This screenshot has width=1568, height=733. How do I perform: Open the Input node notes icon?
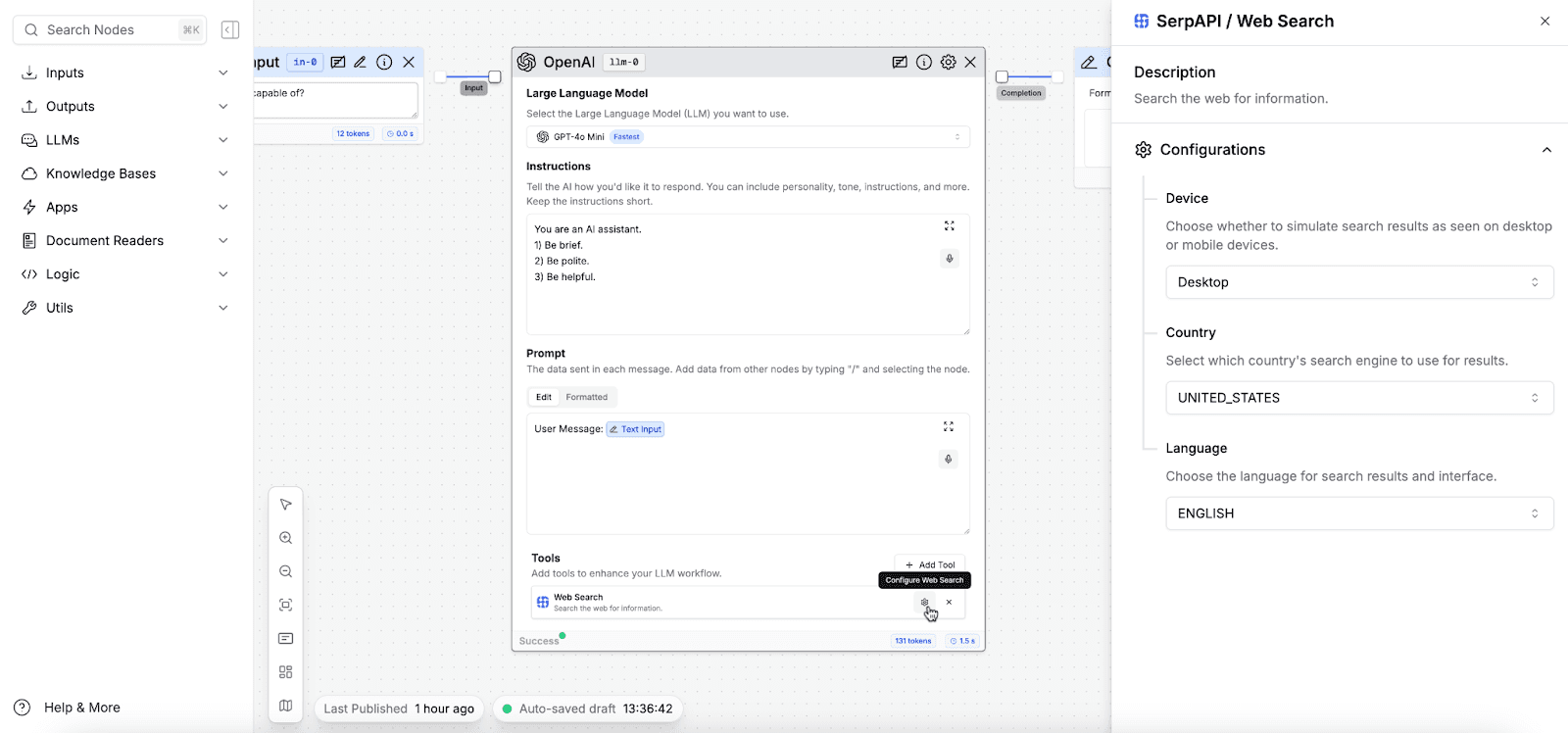pyautogui.click(x=338, y=62)
